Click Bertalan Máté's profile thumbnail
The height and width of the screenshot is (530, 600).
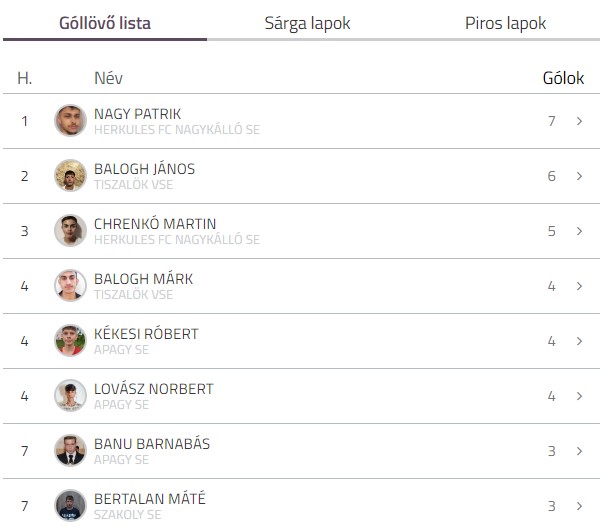click(70, 506)
